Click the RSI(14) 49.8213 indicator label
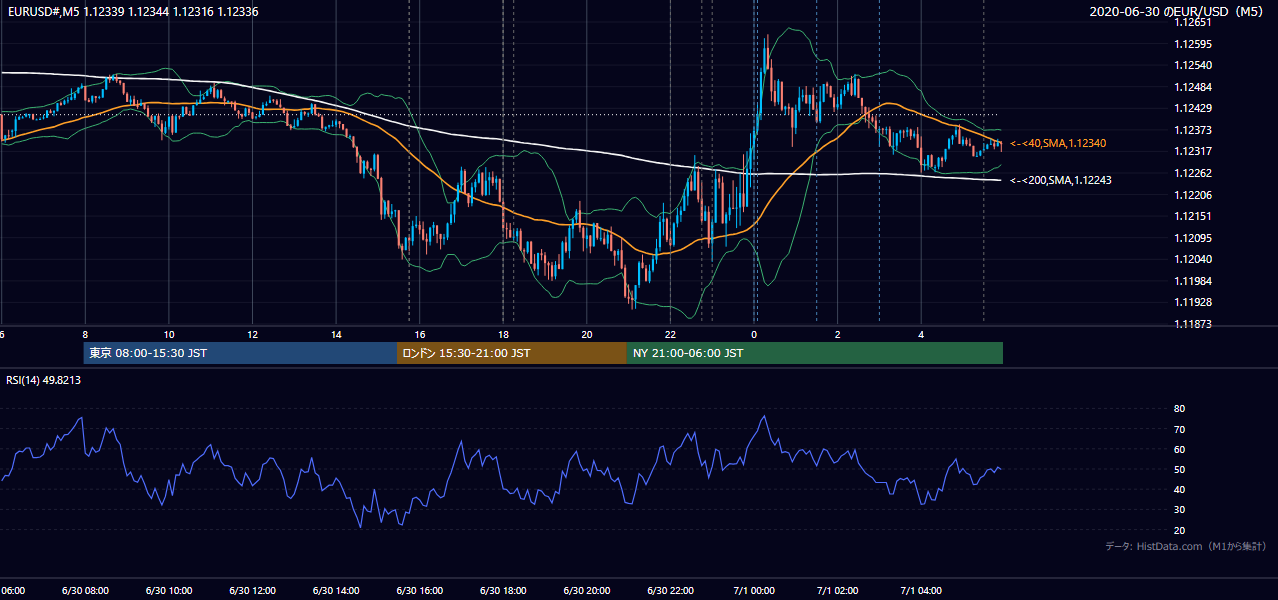 point(44,380)
